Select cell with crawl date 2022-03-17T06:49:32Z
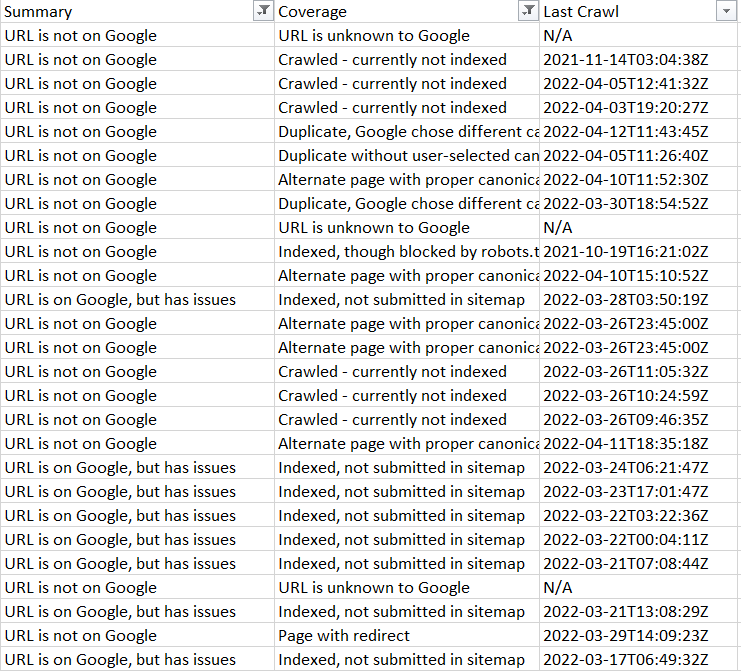Viewport: 741px width, 671px height. 638,660
